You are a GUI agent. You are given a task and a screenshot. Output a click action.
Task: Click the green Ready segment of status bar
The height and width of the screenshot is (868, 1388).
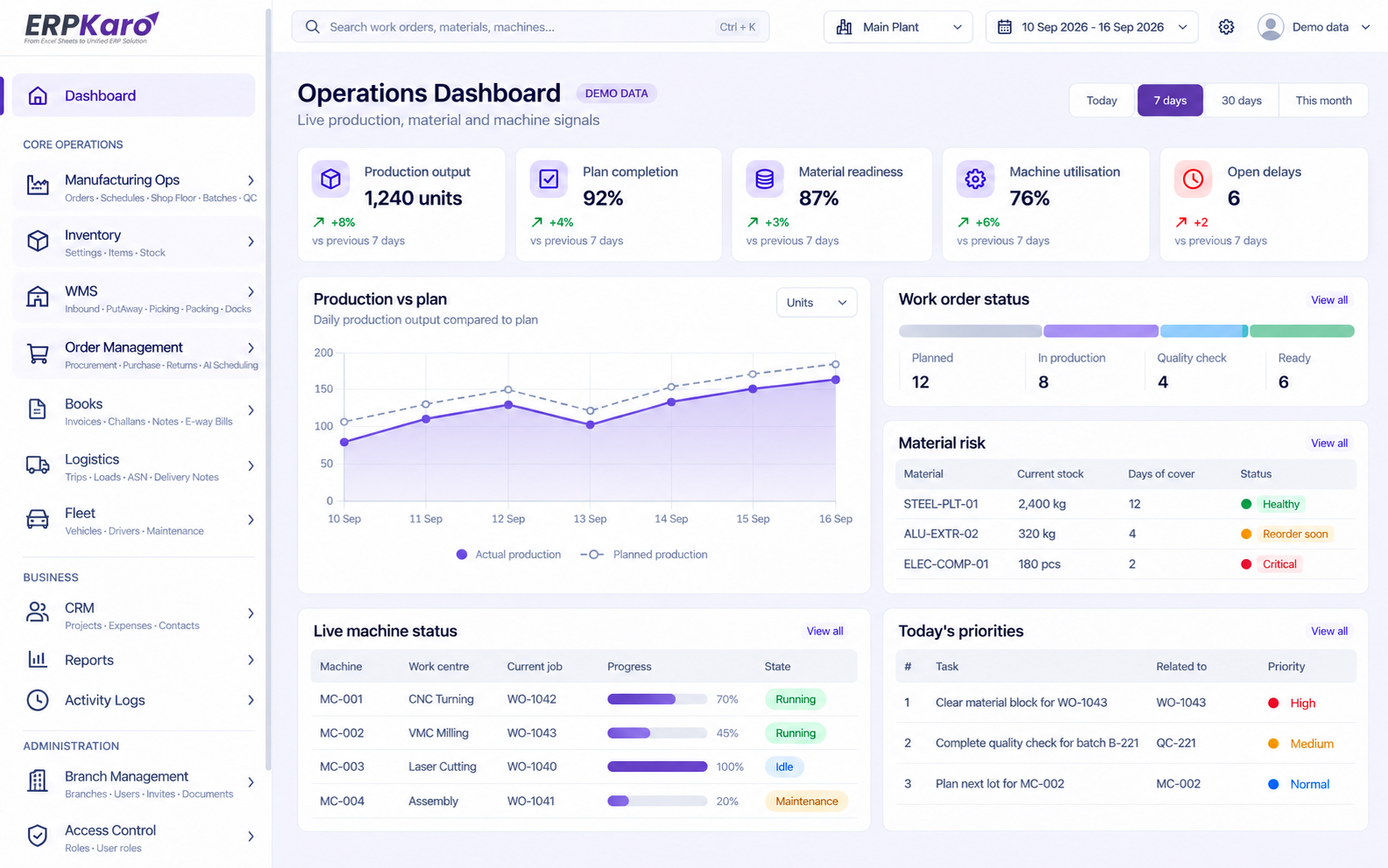pos(1301,332)
